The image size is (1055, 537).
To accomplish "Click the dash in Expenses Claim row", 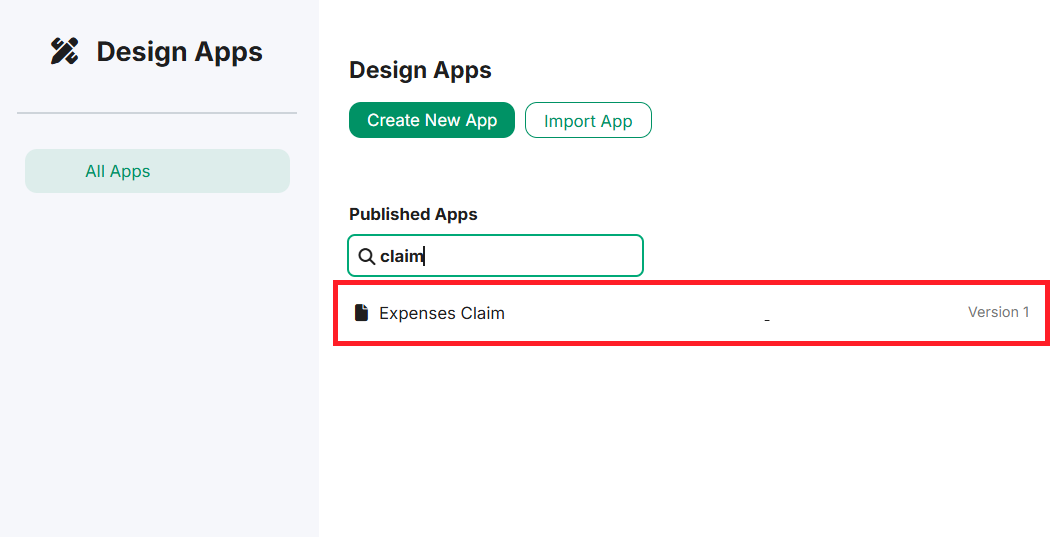I will 767,320.
